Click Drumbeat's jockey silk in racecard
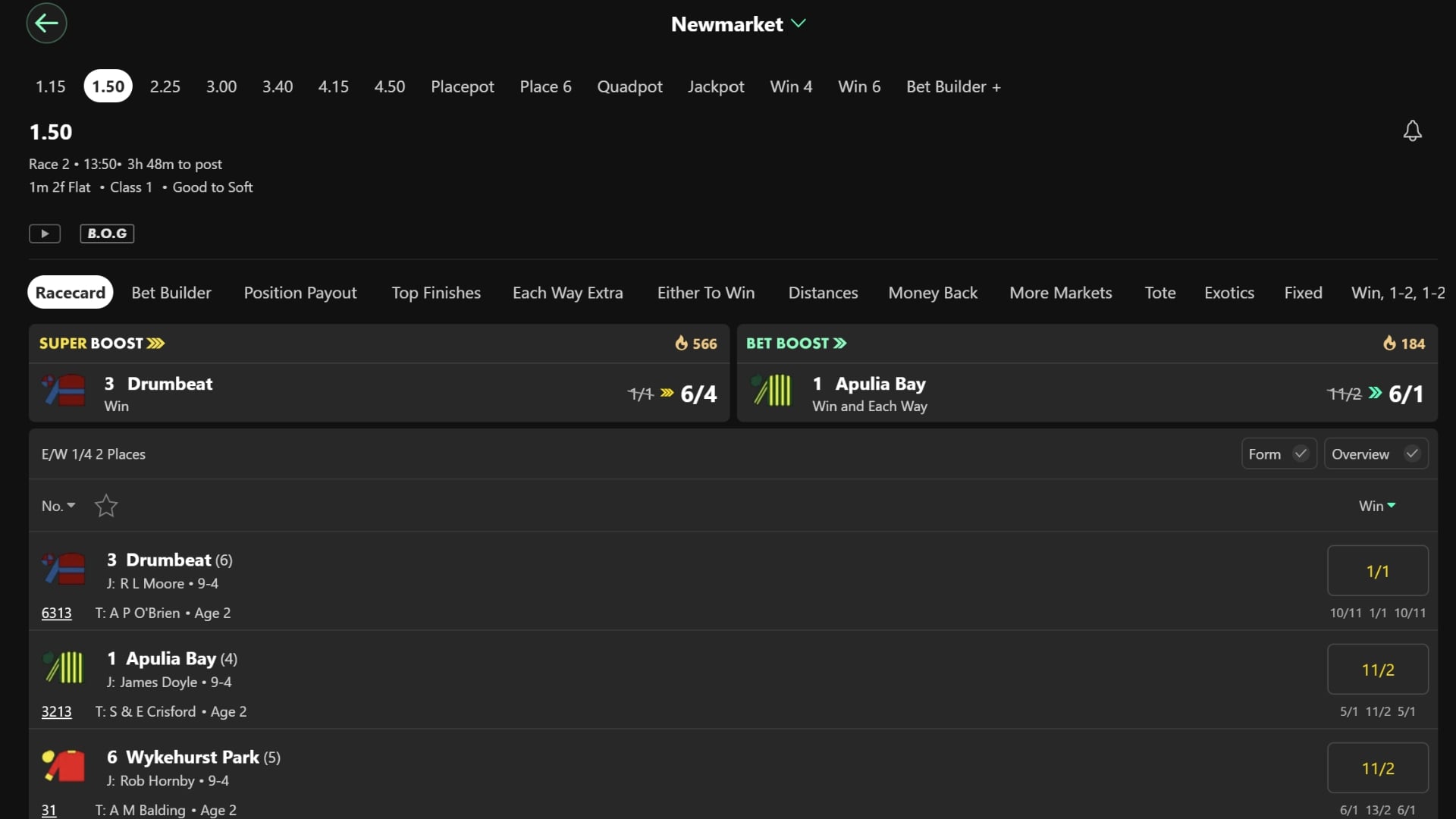This screenshot has height=819, width=1456. (64, 569)
